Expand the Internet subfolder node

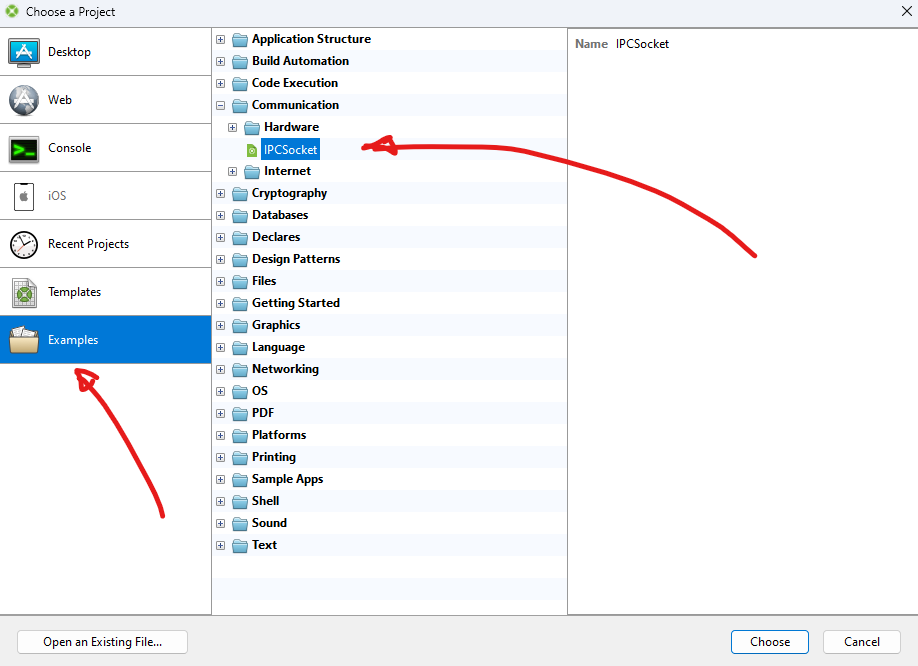point(232,171)
